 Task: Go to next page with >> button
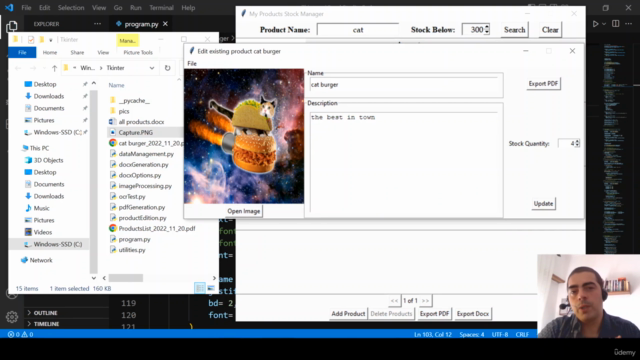pos(425,301)
